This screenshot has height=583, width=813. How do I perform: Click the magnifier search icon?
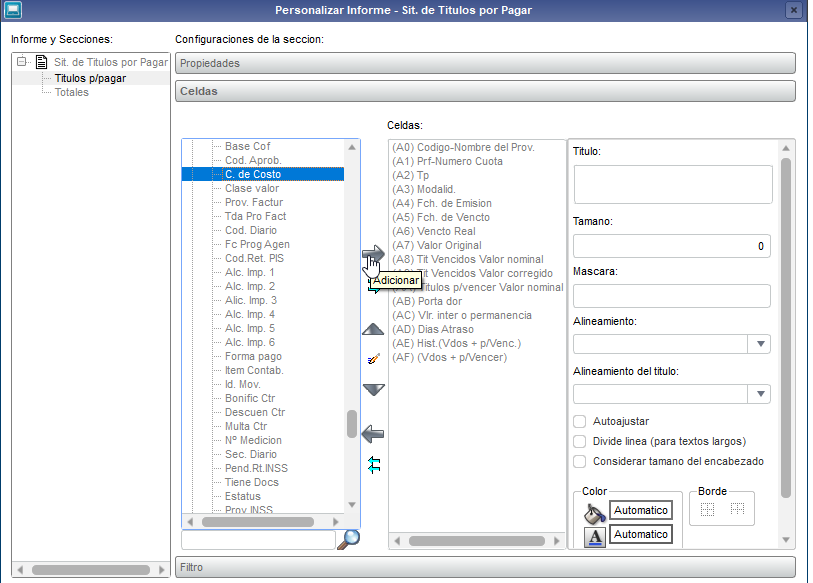349,539
